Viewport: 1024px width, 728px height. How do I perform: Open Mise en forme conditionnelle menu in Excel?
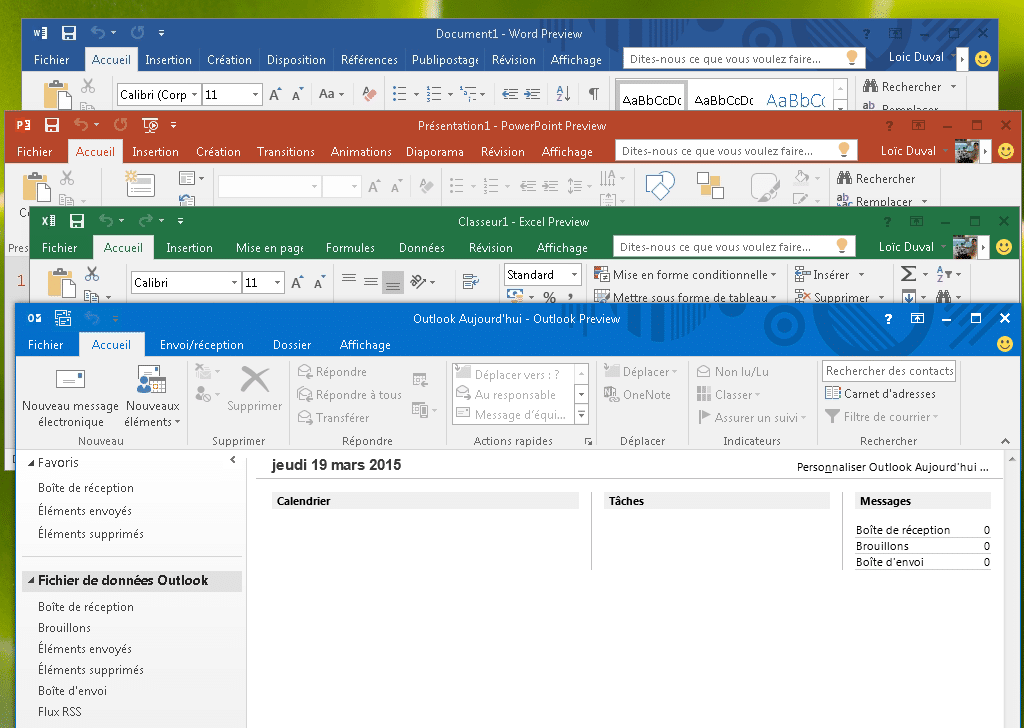coord(685,275)
